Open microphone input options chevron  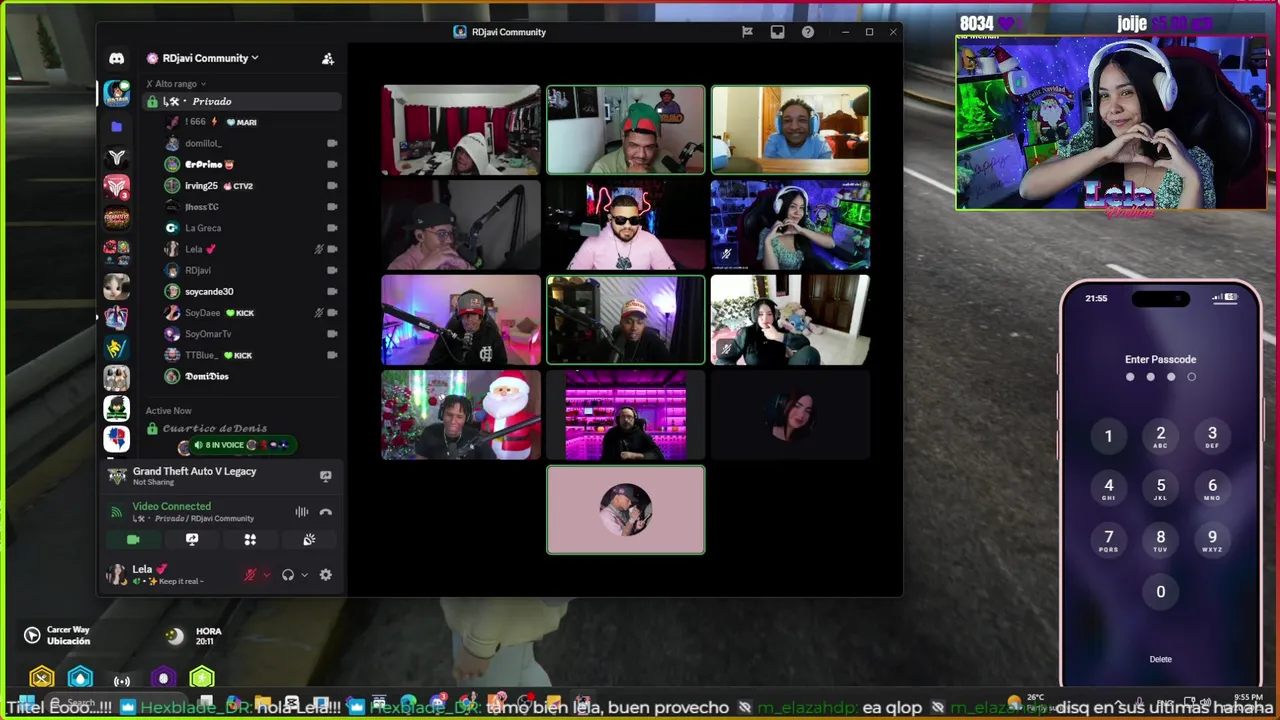click(x=266, y=575)
